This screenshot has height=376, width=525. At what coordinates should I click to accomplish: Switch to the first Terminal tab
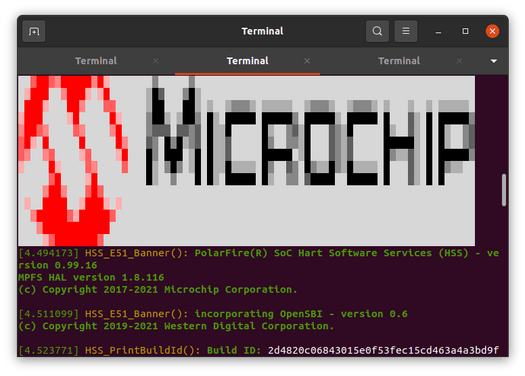[x=96, y=61]
